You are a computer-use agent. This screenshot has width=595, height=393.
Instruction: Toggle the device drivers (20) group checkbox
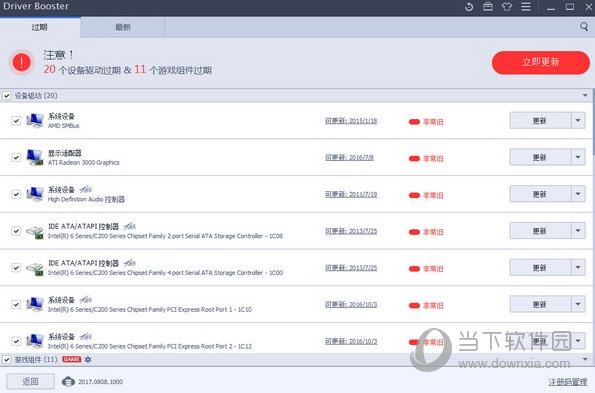(x=7, y=96)
